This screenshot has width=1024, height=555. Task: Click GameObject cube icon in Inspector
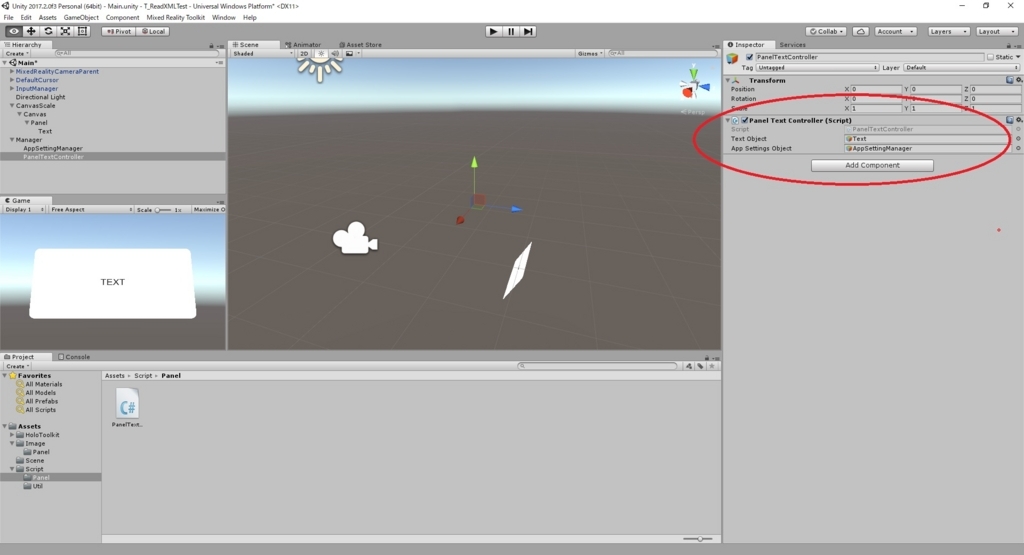coord(733,59)
